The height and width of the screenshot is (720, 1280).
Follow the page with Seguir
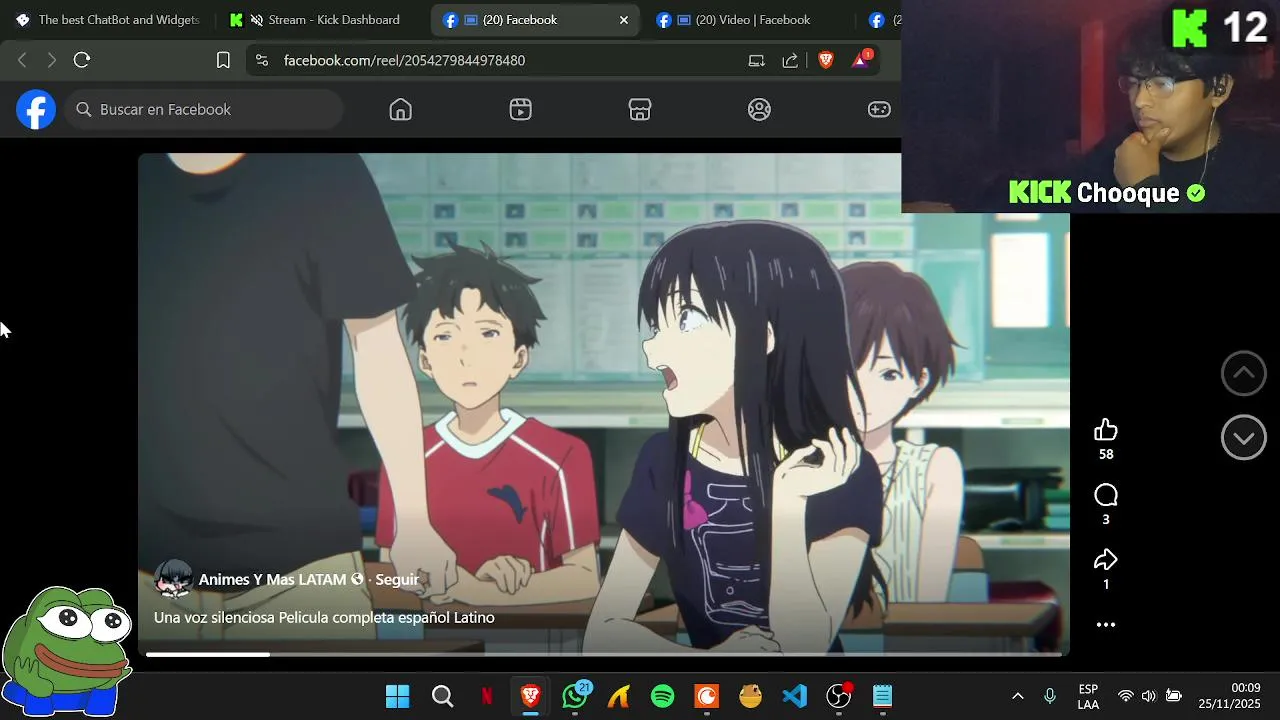click(397, 580)
